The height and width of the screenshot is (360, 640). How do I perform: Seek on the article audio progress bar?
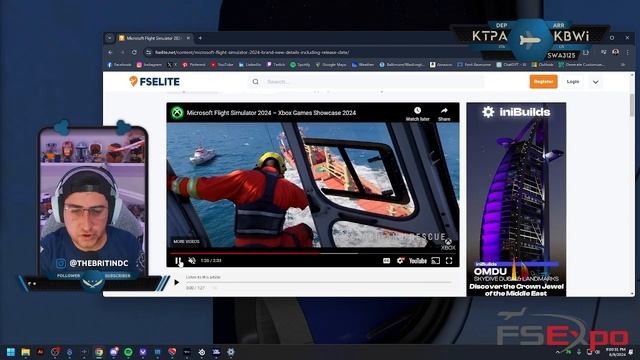pyautogui.click(x=318, y=282)
